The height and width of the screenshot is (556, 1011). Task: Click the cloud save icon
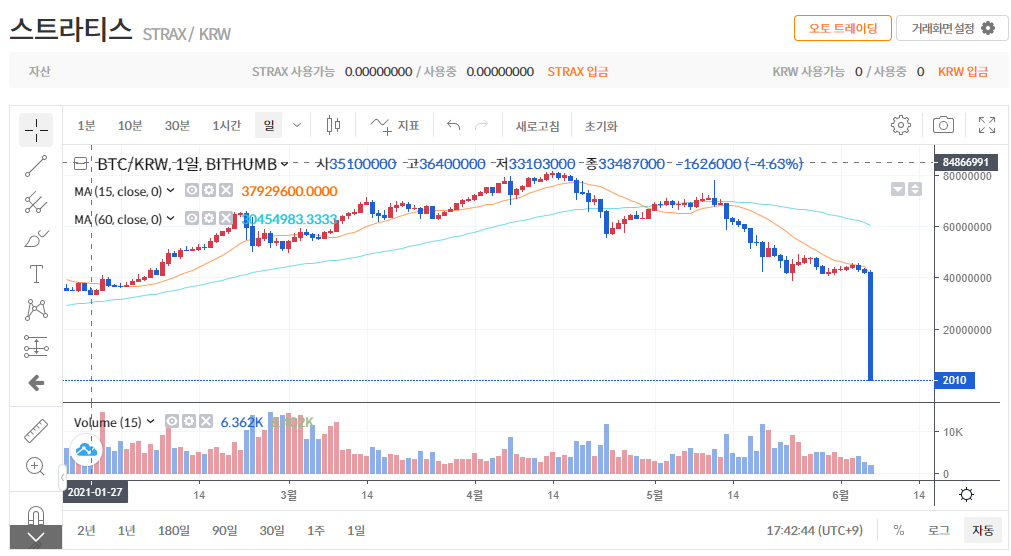tap(86, 450)
